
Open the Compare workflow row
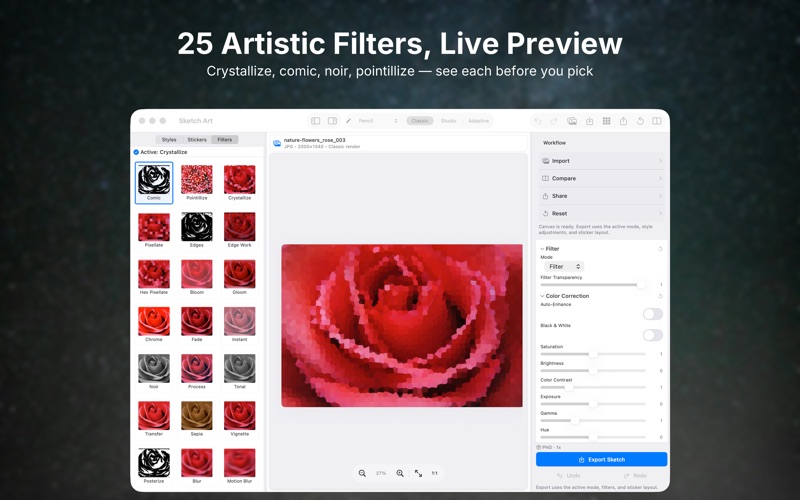click(602, 179)
